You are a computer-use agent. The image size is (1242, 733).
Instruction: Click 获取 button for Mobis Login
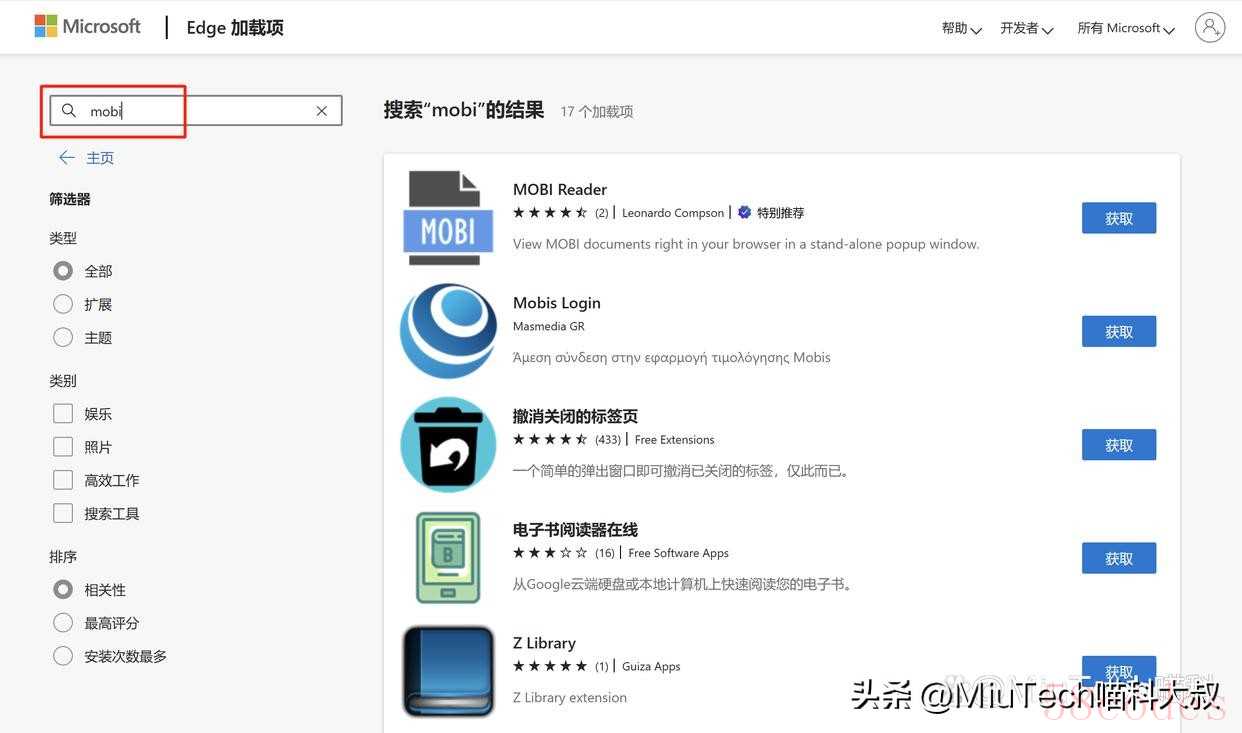coord(1119,331)
